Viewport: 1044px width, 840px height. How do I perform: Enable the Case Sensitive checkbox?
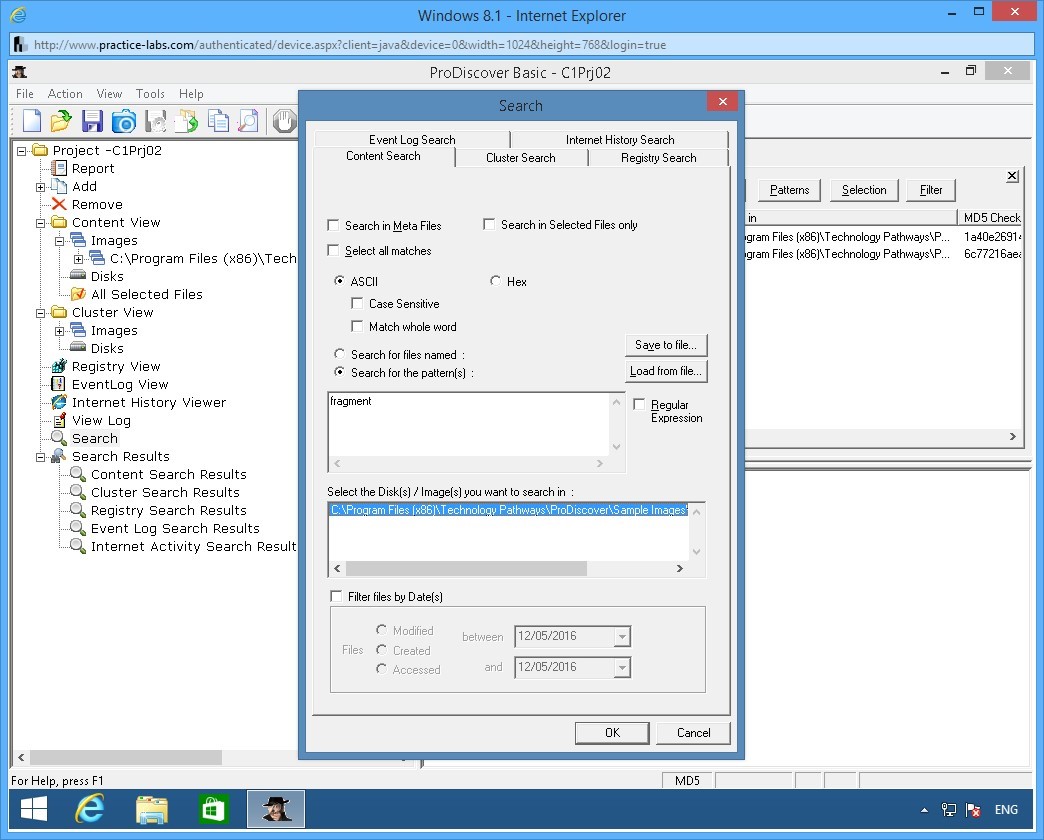coord(357,304)
